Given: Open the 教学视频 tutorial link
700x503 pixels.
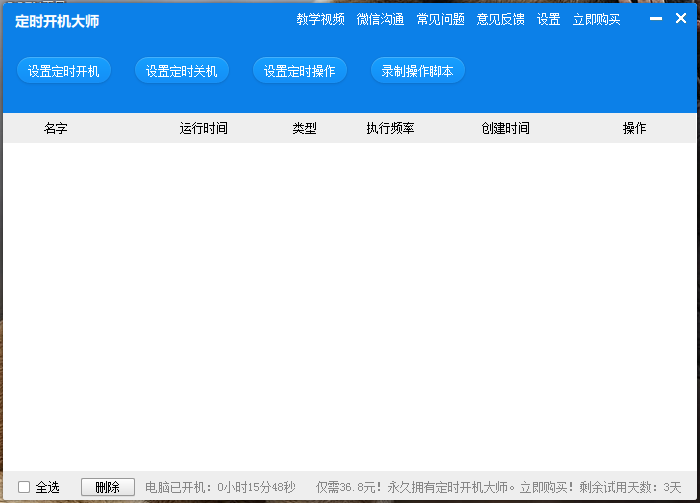Looking at the screenshot, I should 320,19.
